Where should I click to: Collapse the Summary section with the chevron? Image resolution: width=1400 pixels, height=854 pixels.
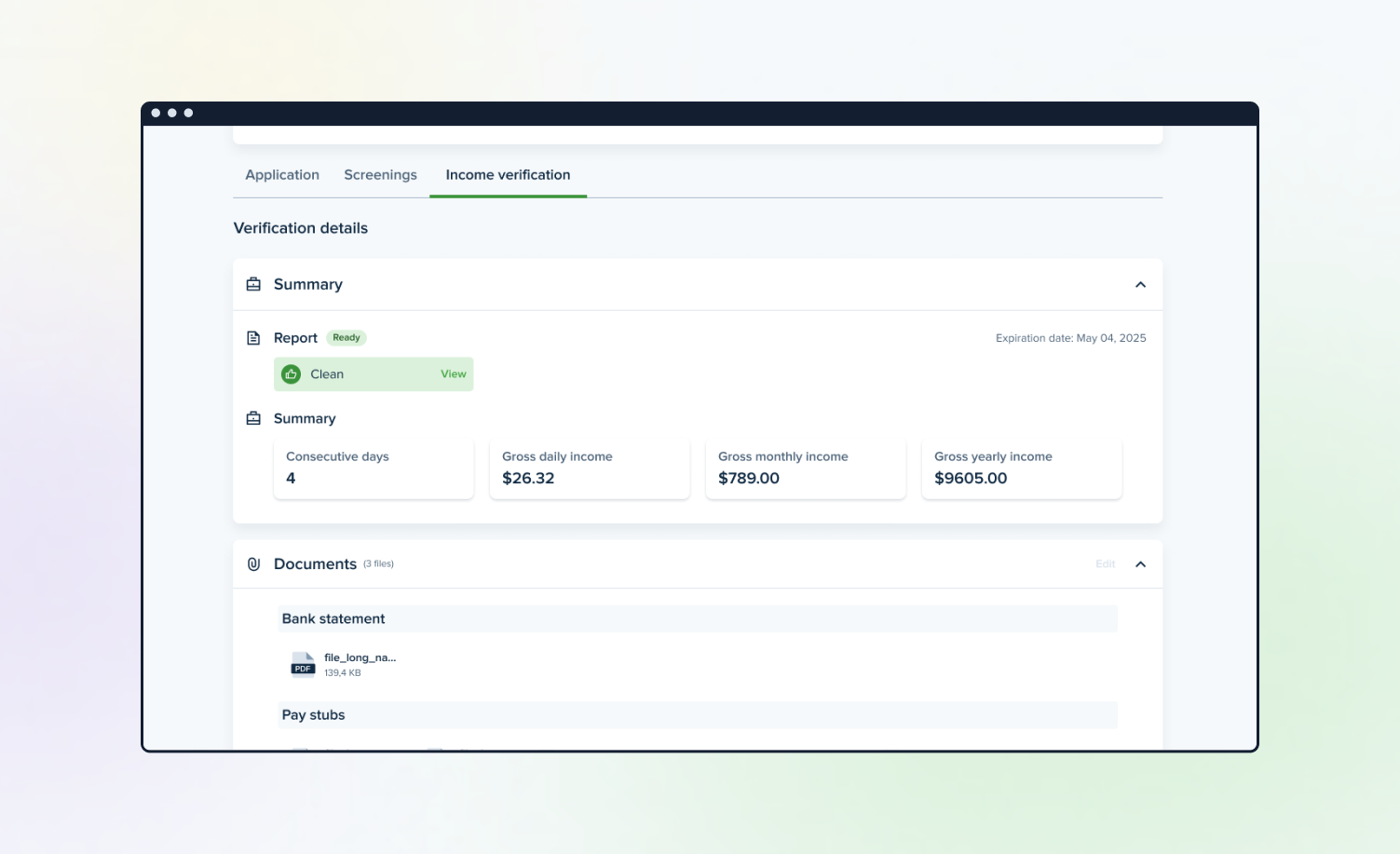click(1140, 285)
